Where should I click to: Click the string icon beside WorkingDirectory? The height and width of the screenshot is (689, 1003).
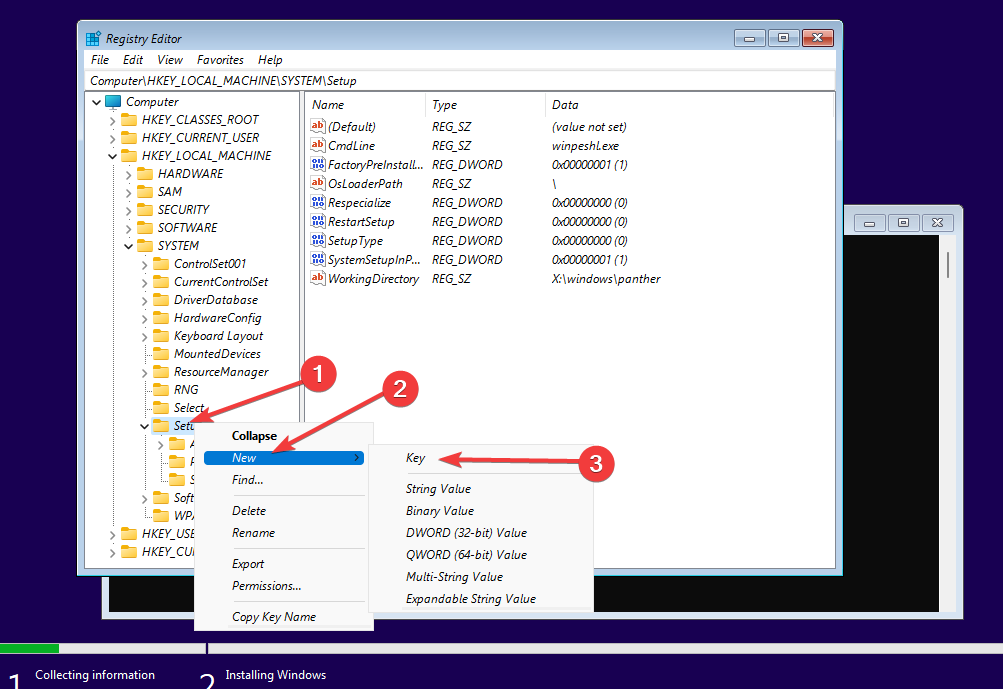(x=318, y=278)
